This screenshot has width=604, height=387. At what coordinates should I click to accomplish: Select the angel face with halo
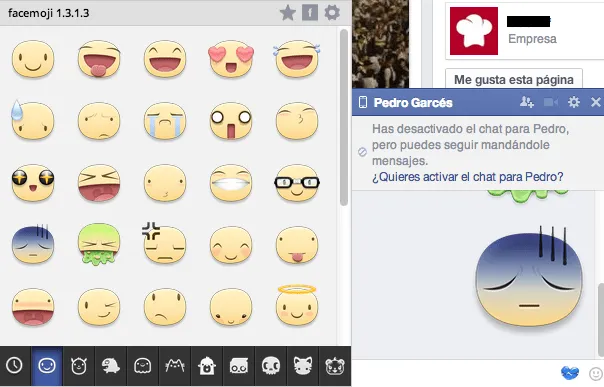pyautogui.click(x=297, y=306)
